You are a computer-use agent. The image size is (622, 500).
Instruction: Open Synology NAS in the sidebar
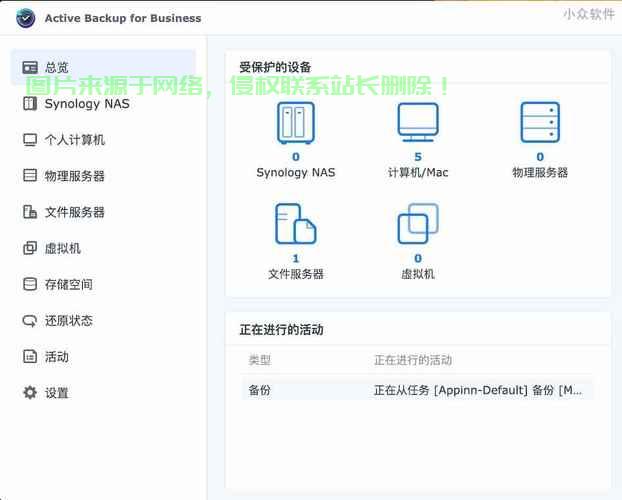[x=103, y=104]
